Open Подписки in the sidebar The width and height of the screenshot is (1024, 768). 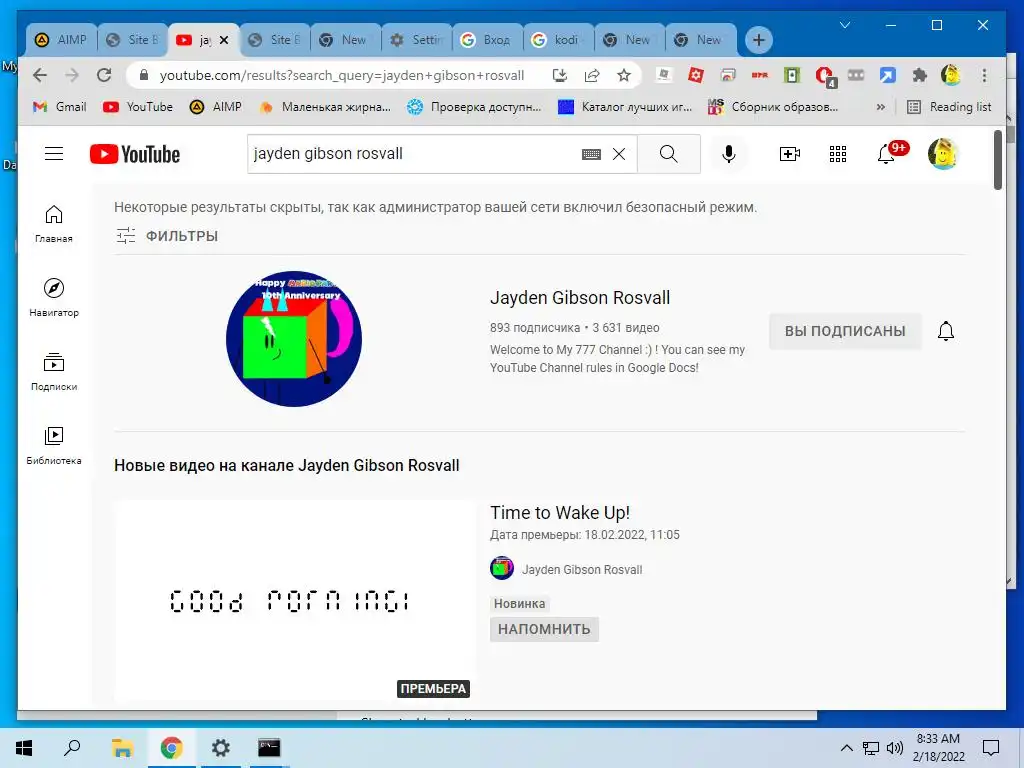point(54,372)
